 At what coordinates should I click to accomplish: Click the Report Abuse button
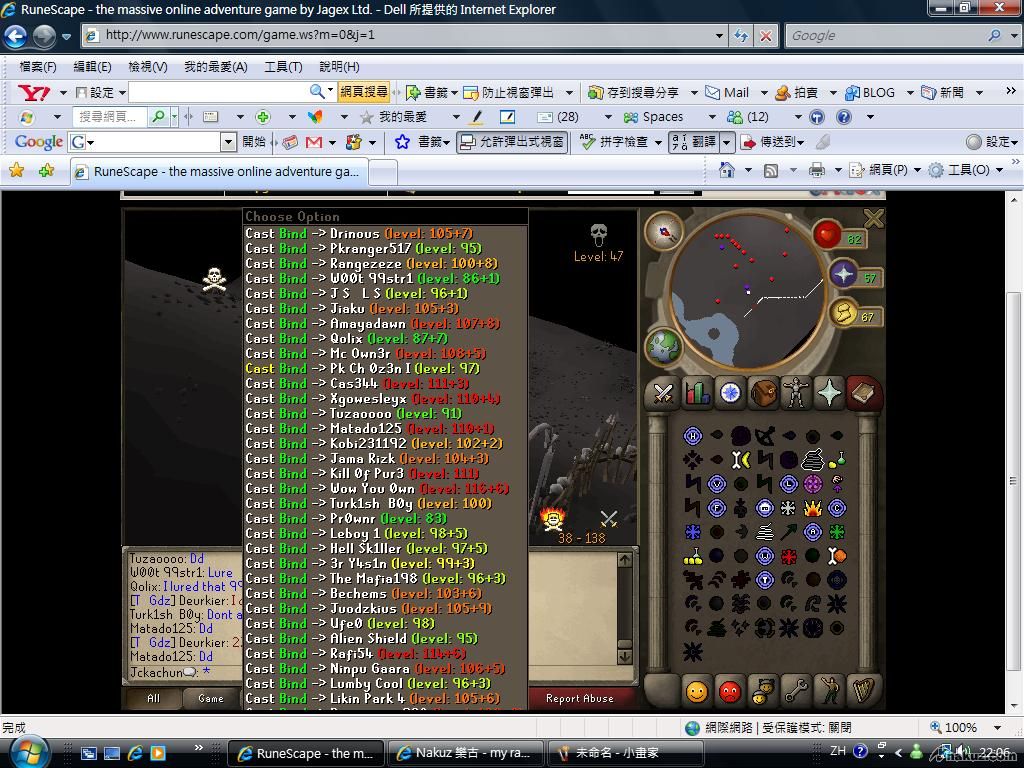tap(580, 698)
